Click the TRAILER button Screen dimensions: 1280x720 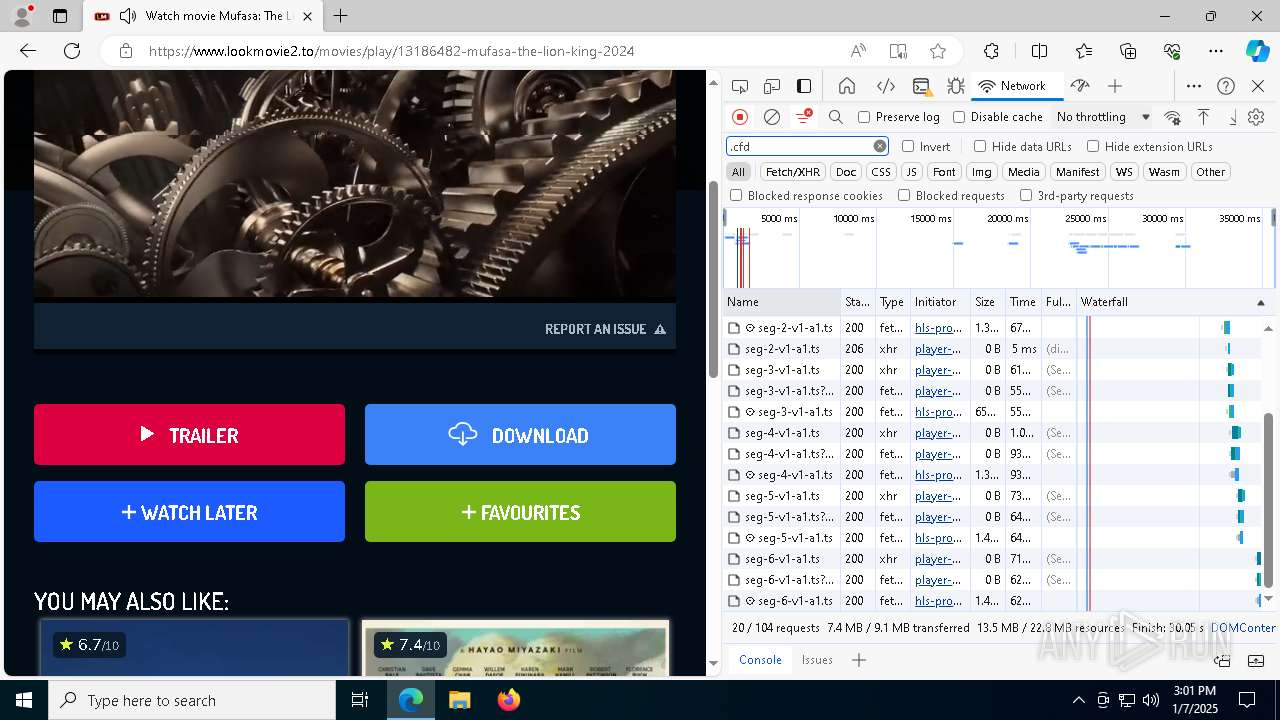pyautogui.click(x=189, y=435)
